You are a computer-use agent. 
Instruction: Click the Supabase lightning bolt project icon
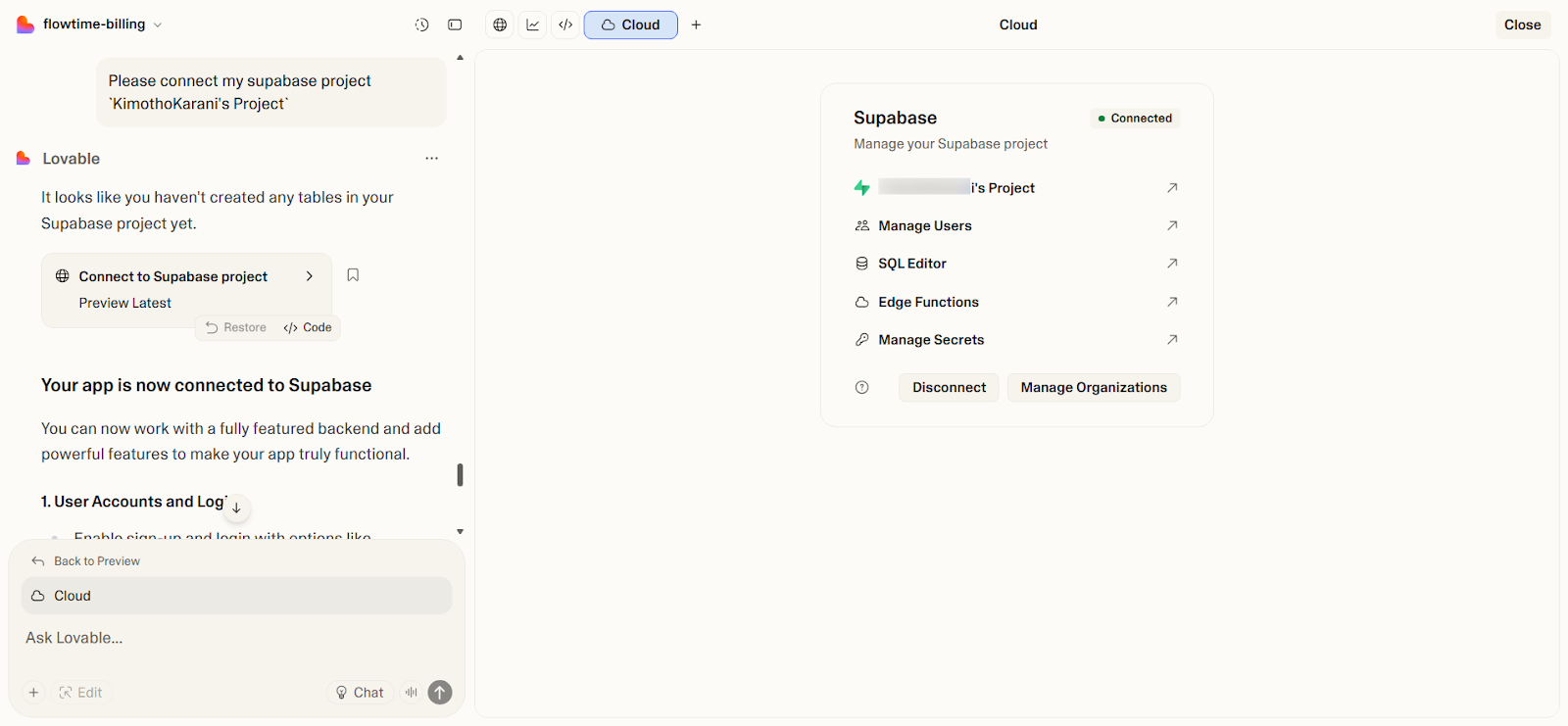click(x=862, y=188)
